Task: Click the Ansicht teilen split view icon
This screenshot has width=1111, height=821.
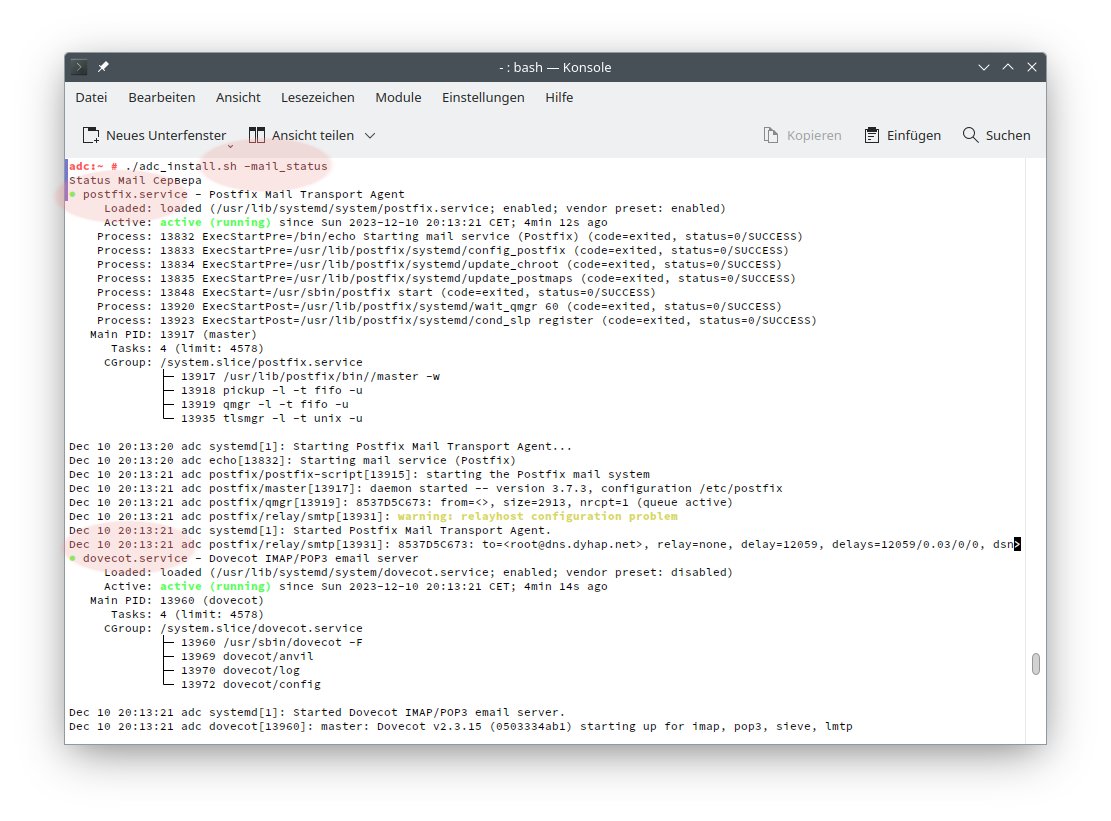Action: click(x=257, y=135)
